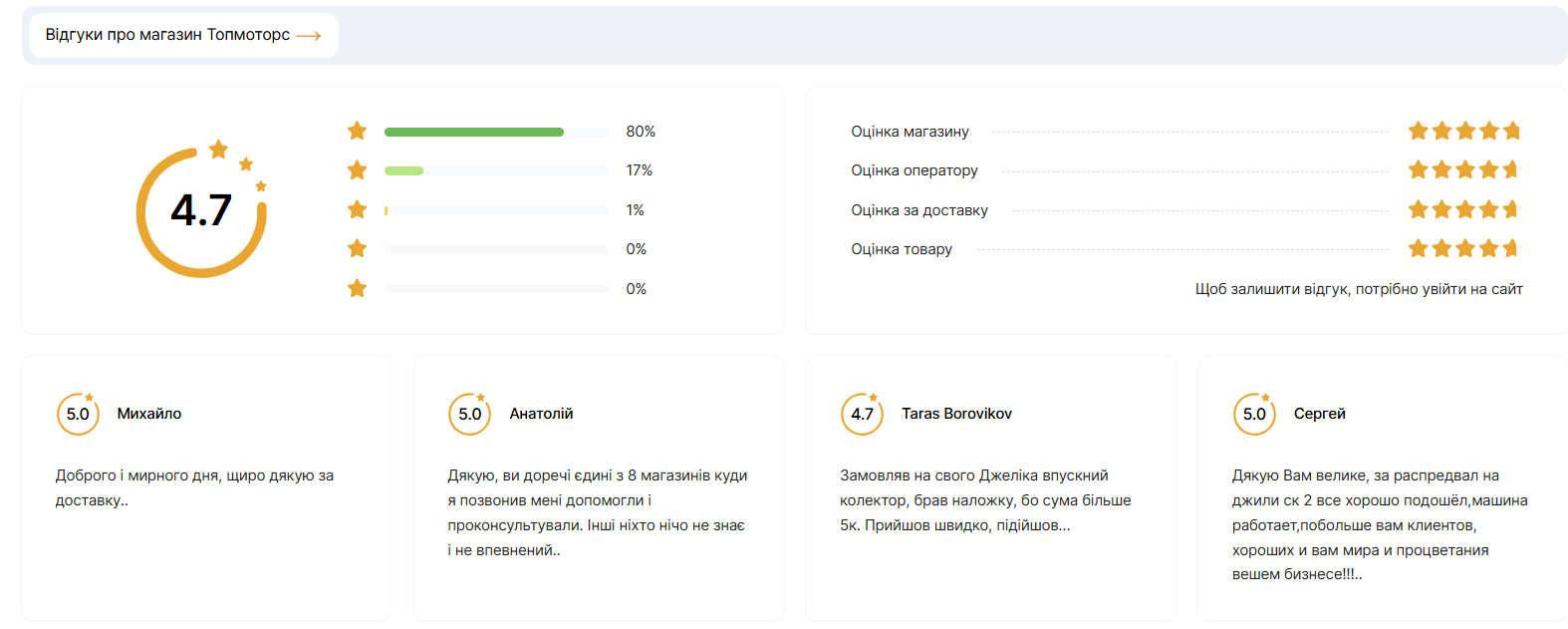Open the Топмоторс store reviews link

coord(167,35)
